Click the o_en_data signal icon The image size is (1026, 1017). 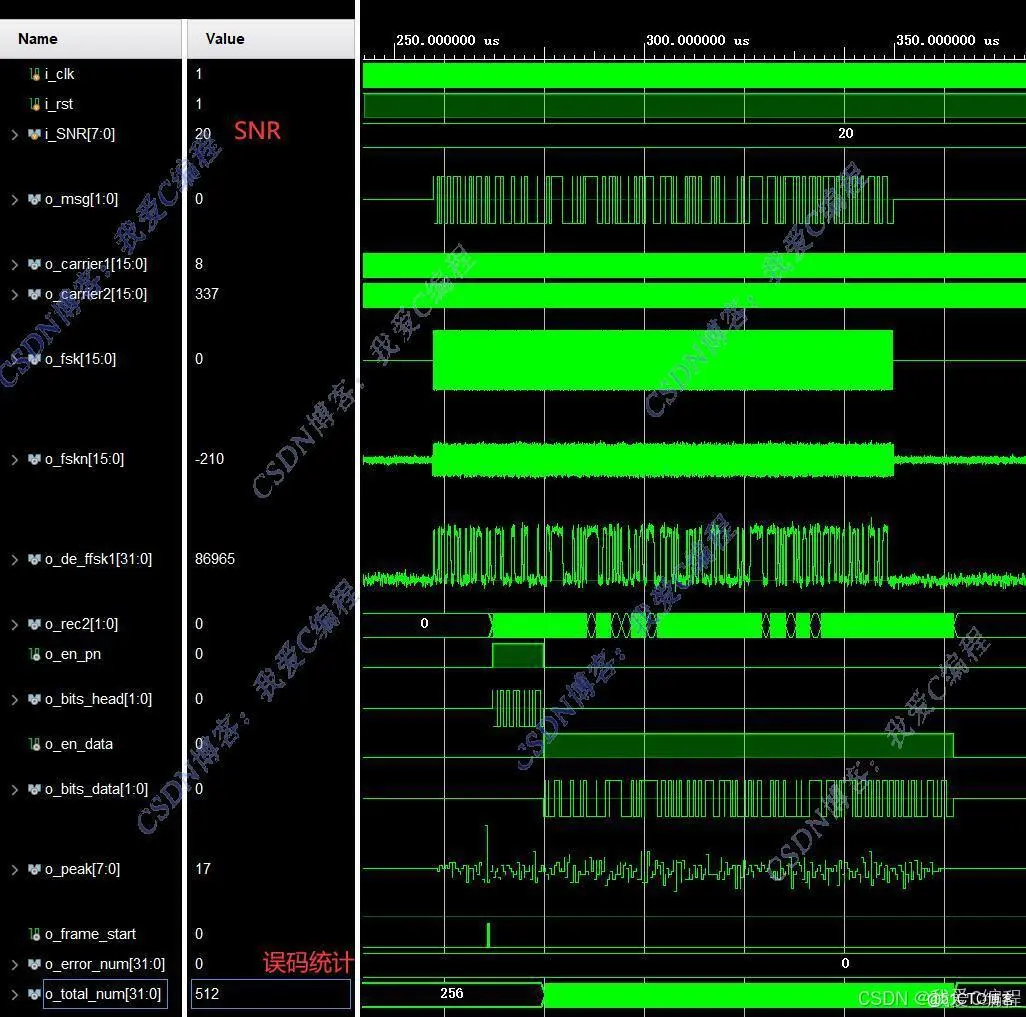point(35,745)
